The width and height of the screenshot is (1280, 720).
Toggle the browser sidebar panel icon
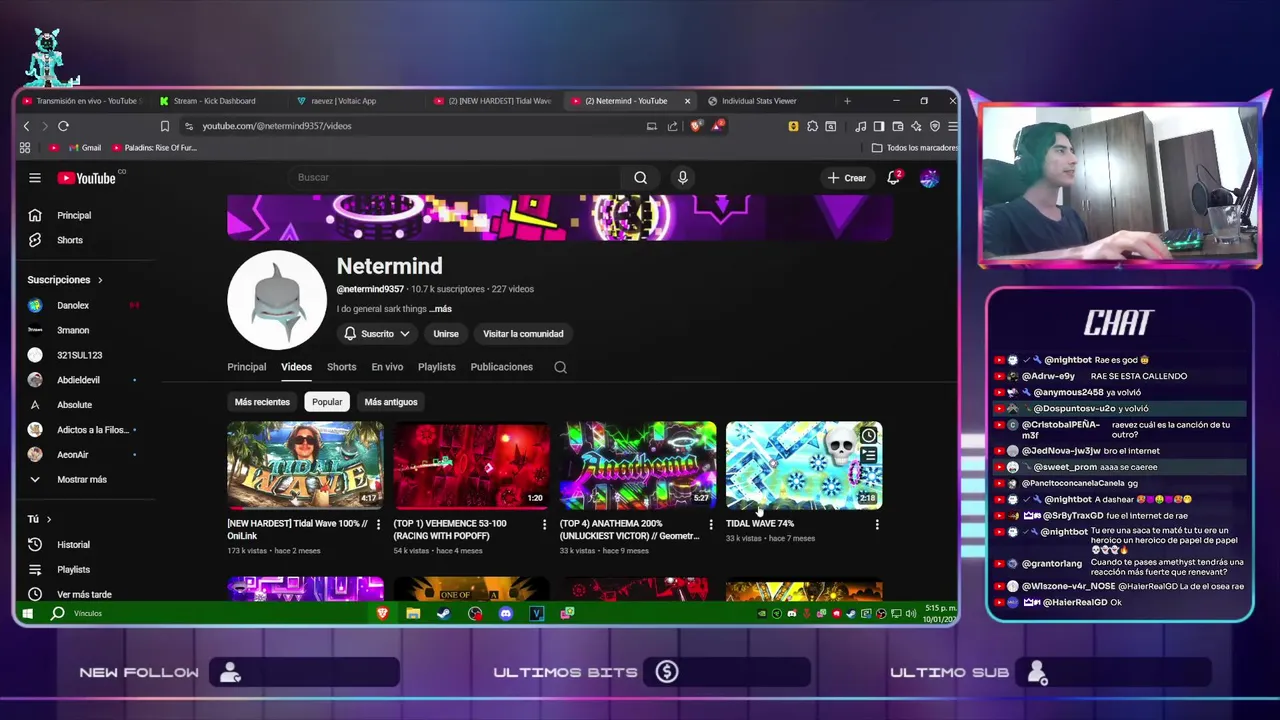(x=879, y=126)
